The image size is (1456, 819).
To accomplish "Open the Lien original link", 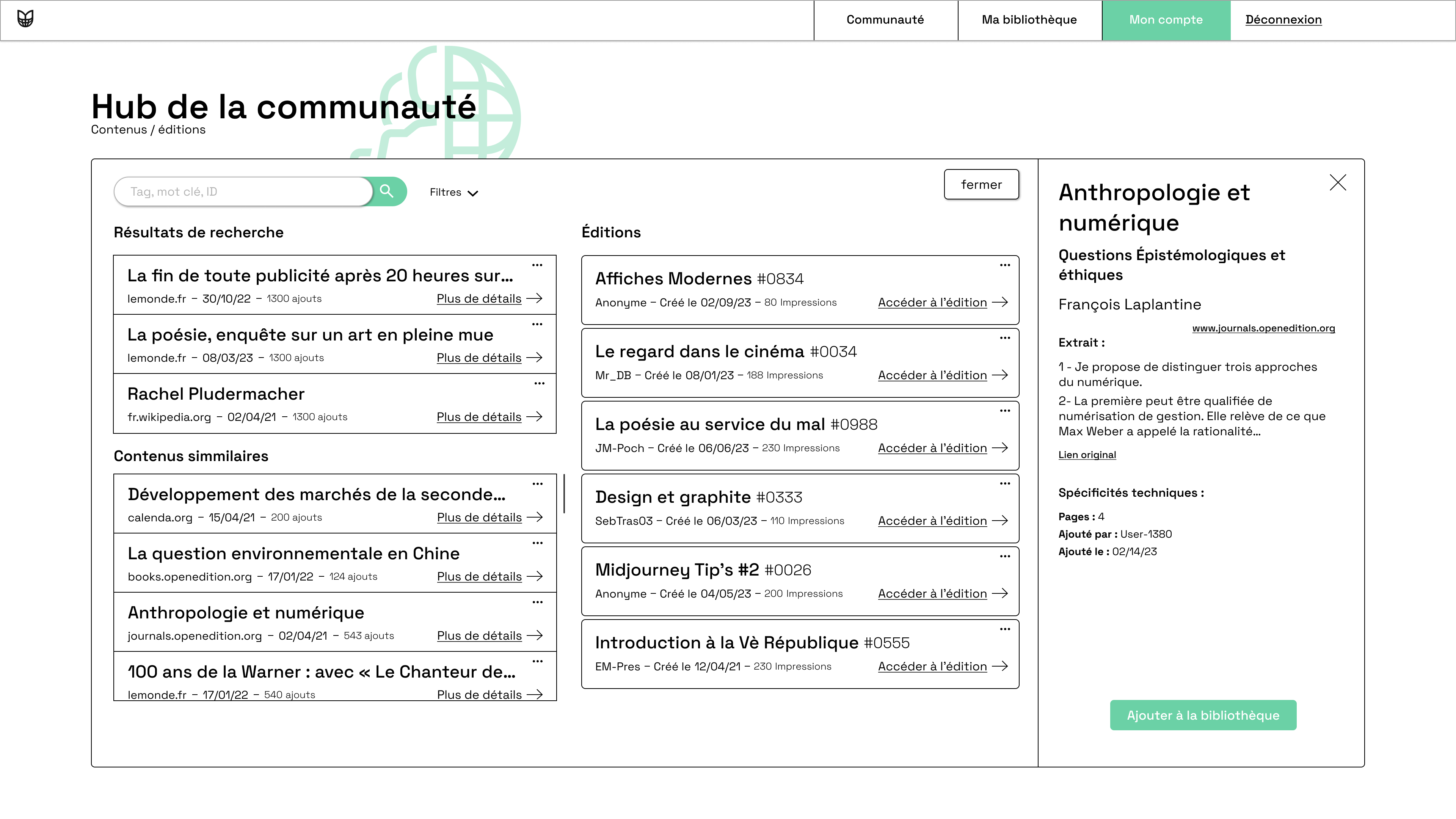I will click(x=1087, y=455).
